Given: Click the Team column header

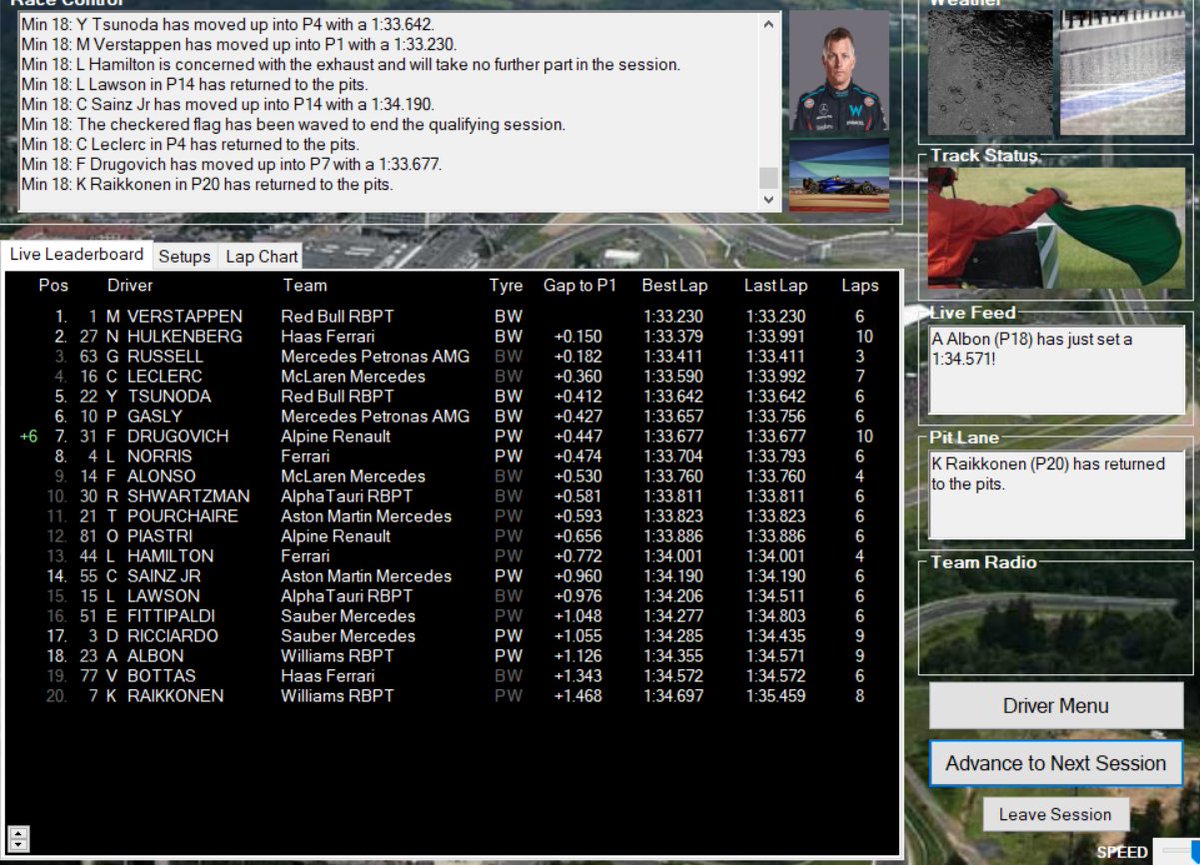Looking at the screenshot, I should point(305,285).
